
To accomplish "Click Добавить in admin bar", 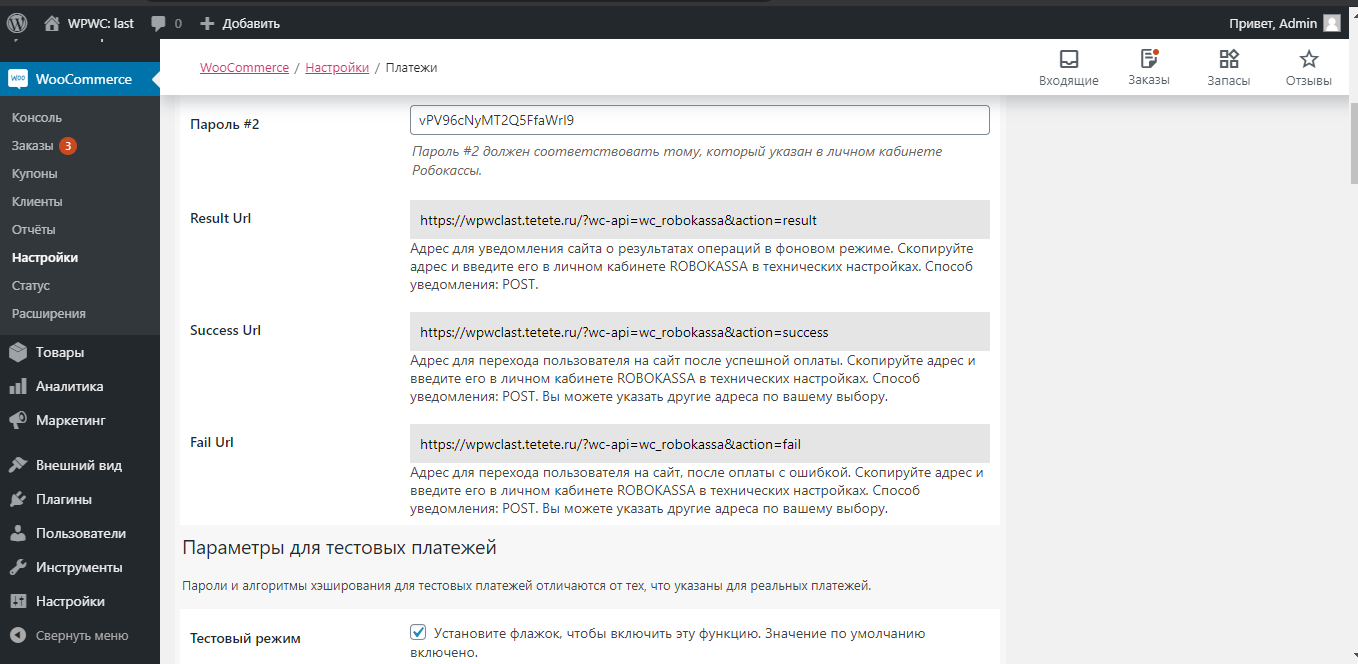I will coord(251,23).
